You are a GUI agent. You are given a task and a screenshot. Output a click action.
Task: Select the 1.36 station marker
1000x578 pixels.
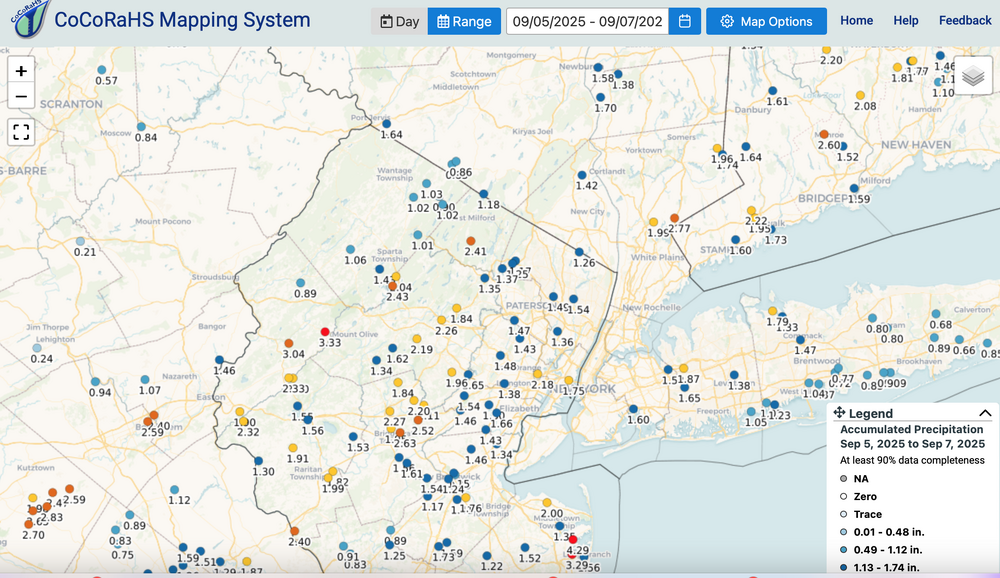click(x=557, y=331)
